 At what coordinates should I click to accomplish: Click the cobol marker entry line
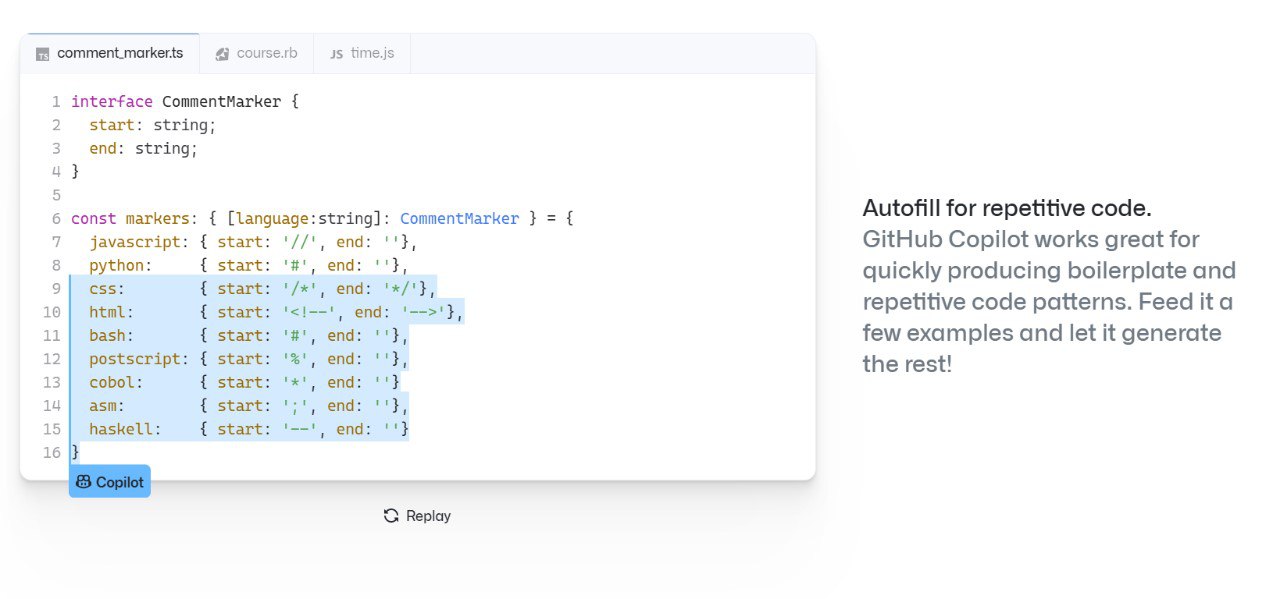click(245, 382)
